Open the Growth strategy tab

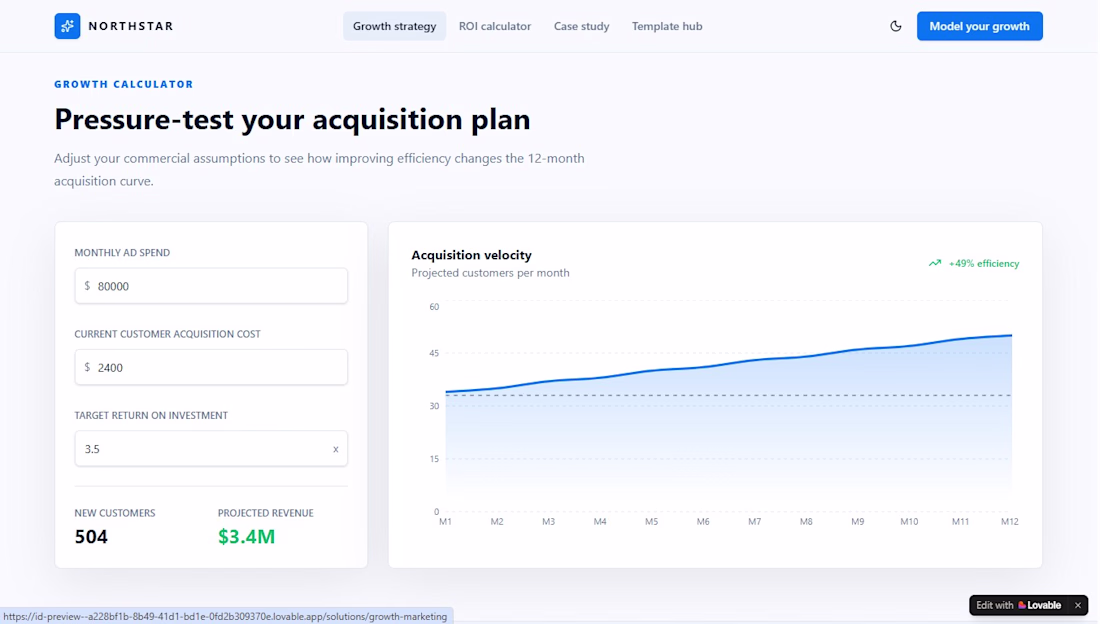click(x=394, y=26)
